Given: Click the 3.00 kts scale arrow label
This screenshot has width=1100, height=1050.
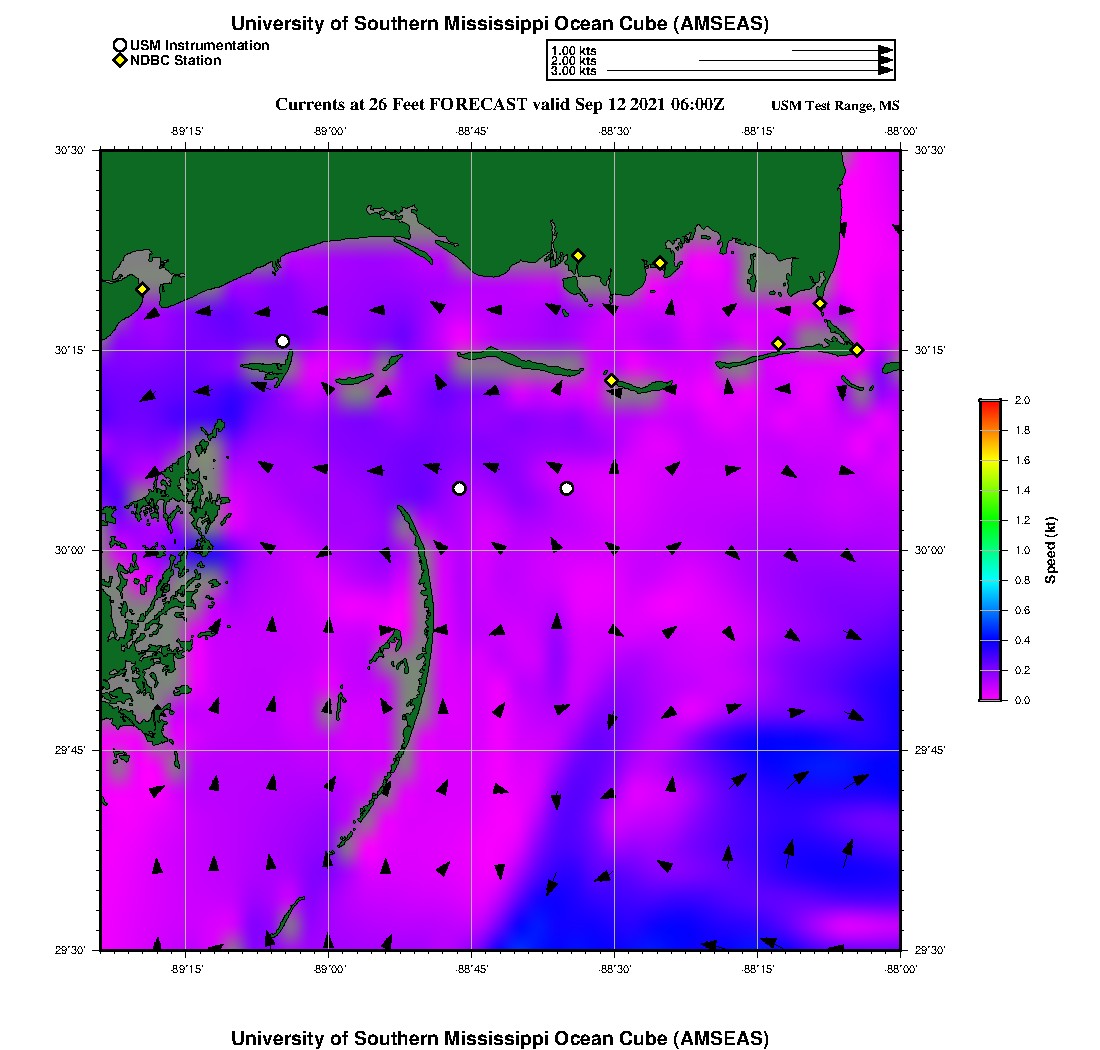Looking at the screenshot, I should pos(573,71).
